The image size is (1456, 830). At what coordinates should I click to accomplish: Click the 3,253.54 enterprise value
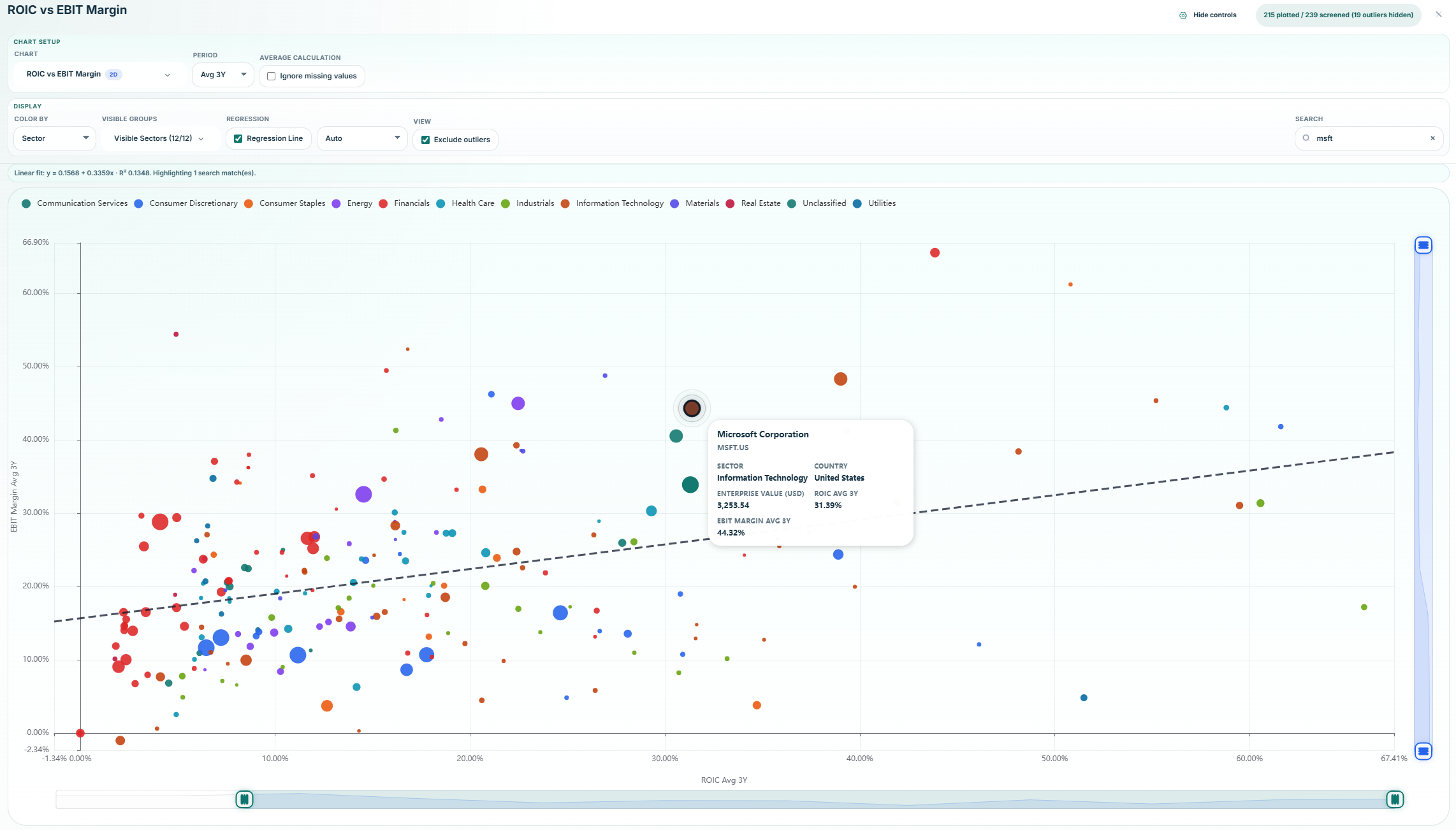tap(733, 506)
